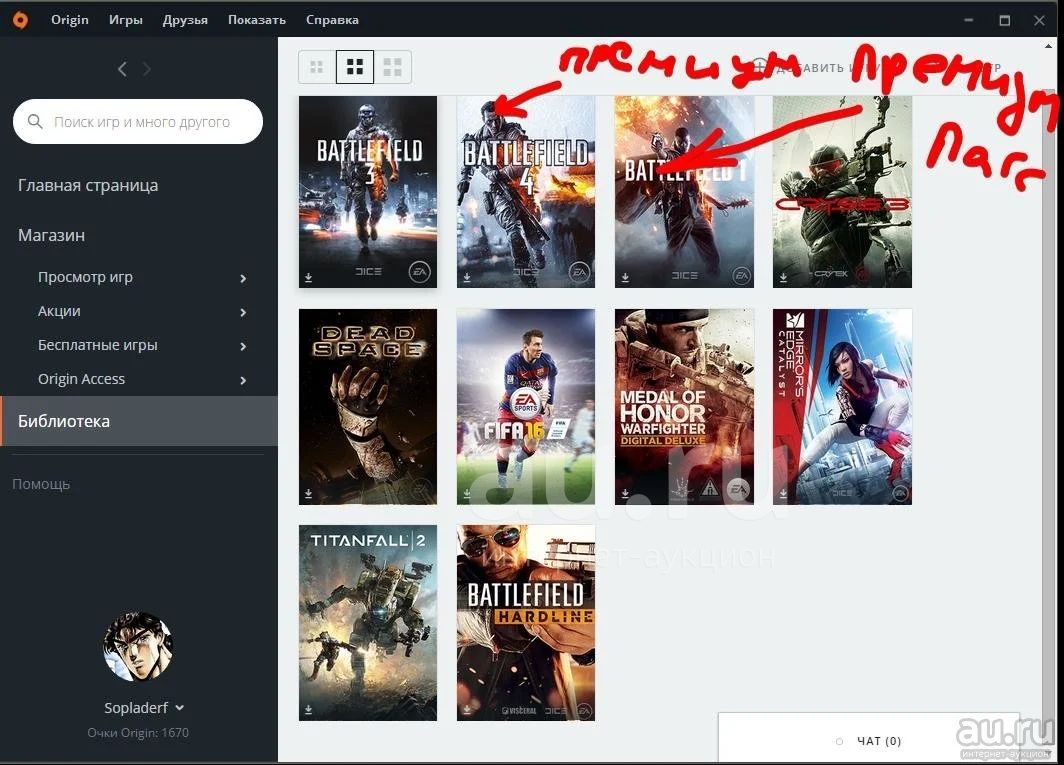This screenshot has height=765, width=1064.
Task: Click the download icon on Battlefield Hardline
Action: click(467, 709)
